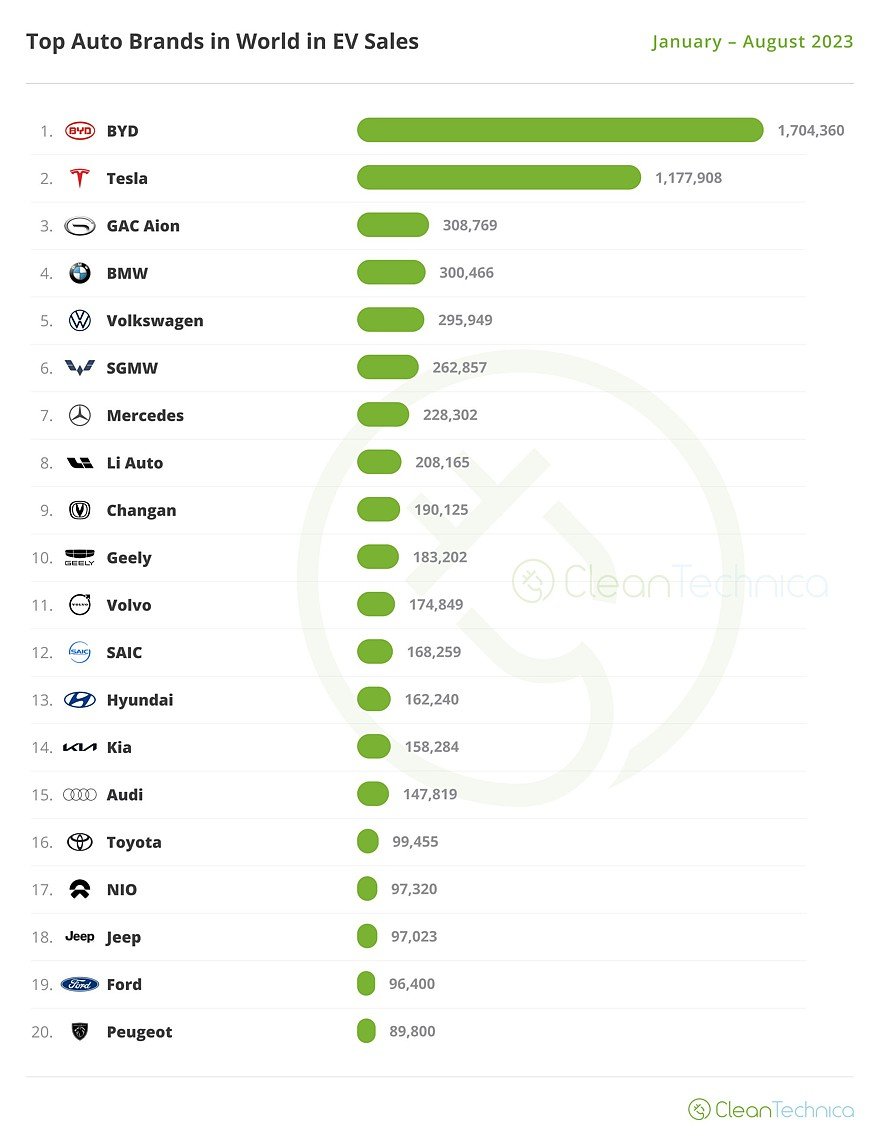Click the chart title text
The width and height of the screenshot is (880, 1147).
tap(222, 42)
